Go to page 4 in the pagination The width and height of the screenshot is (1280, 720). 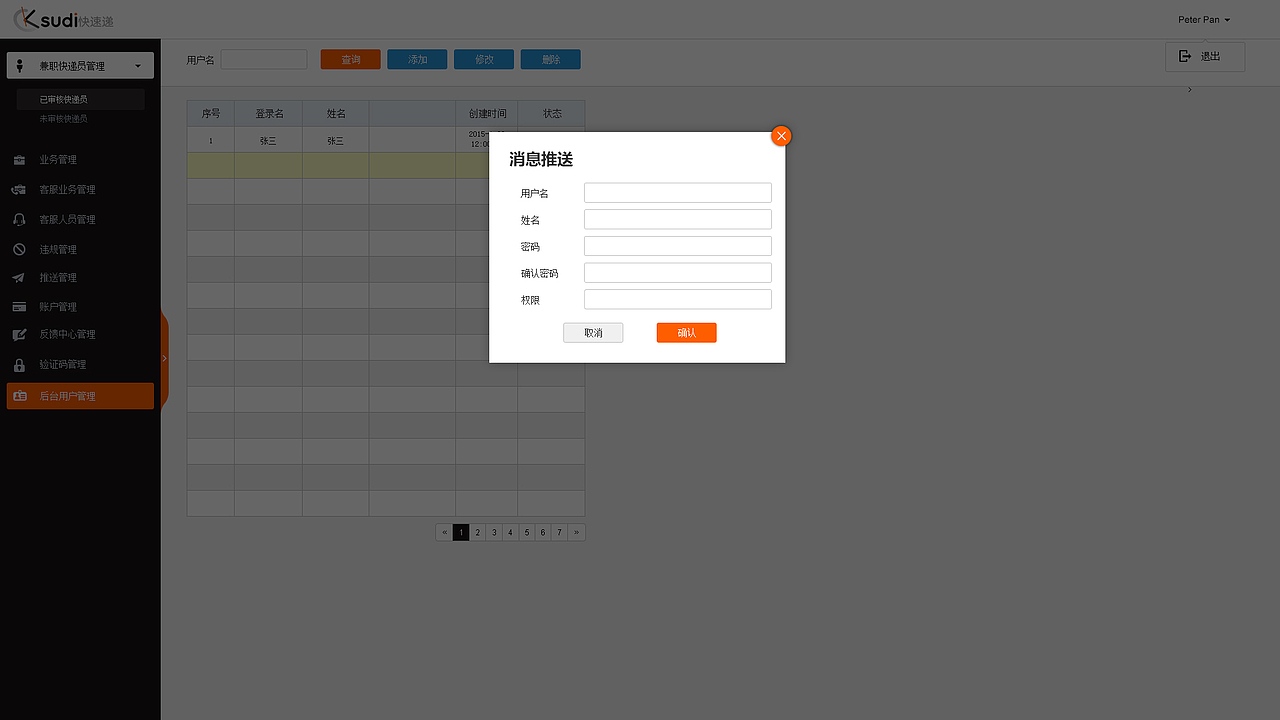[510, 533]
